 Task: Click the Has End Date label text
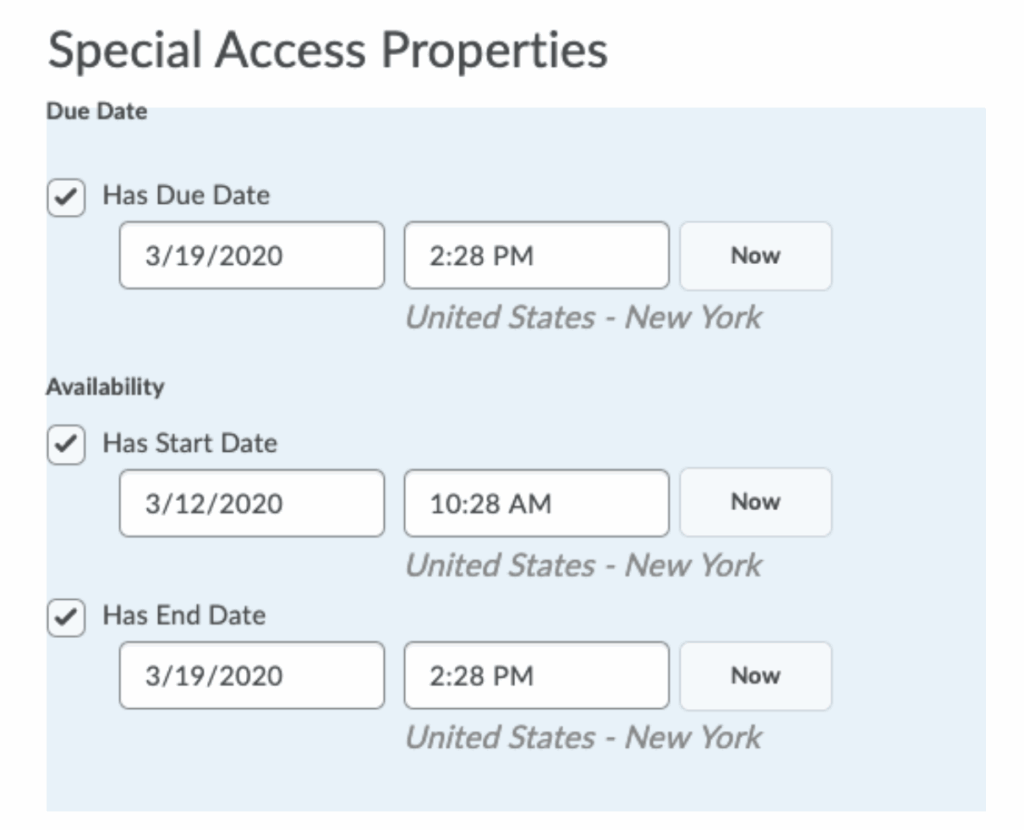pyautogui.click(x=184, y=615)
